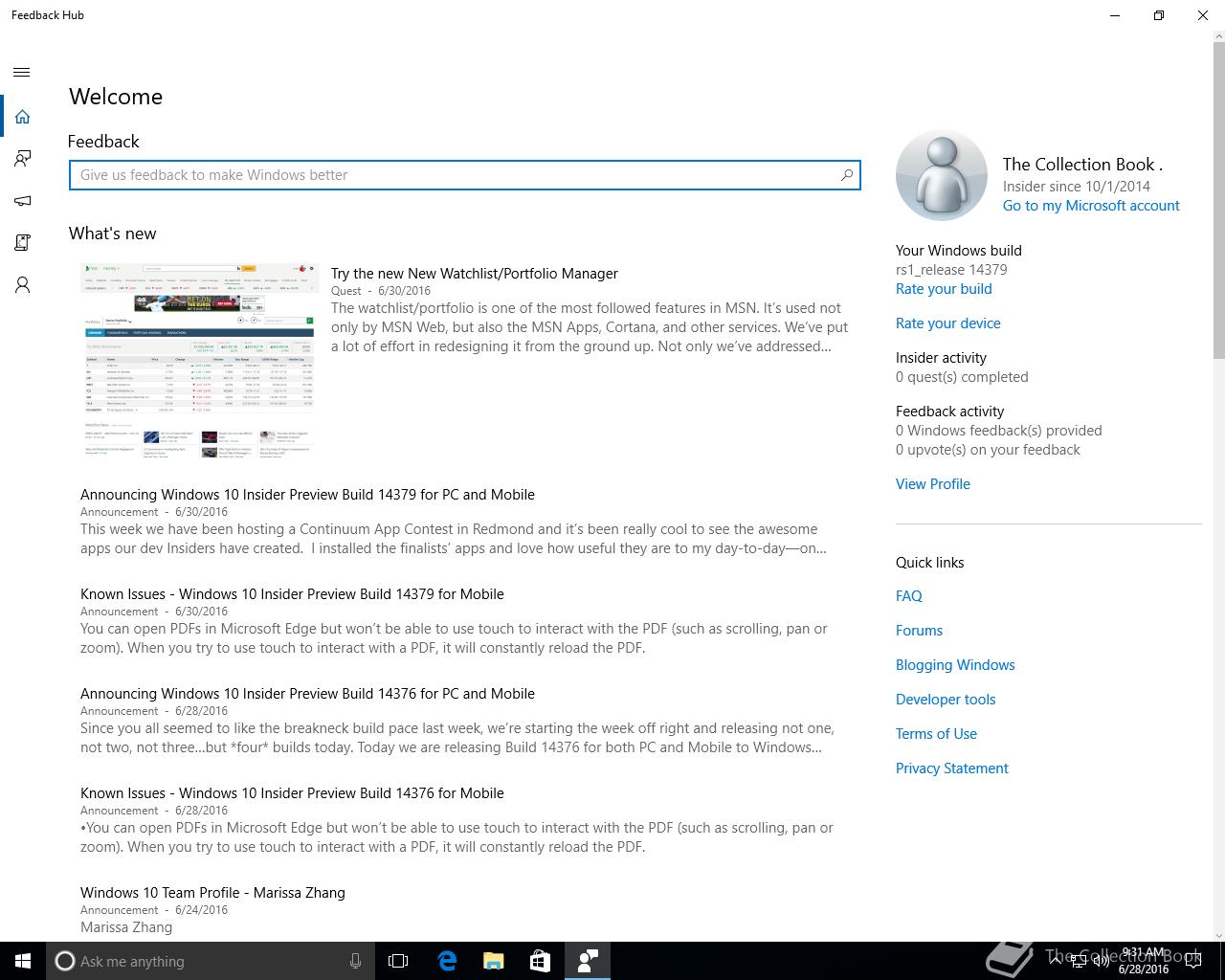Viewport: 1225px width, 980px height.
Task: Open Blogging Windows quick link
Action: [955, 665]
